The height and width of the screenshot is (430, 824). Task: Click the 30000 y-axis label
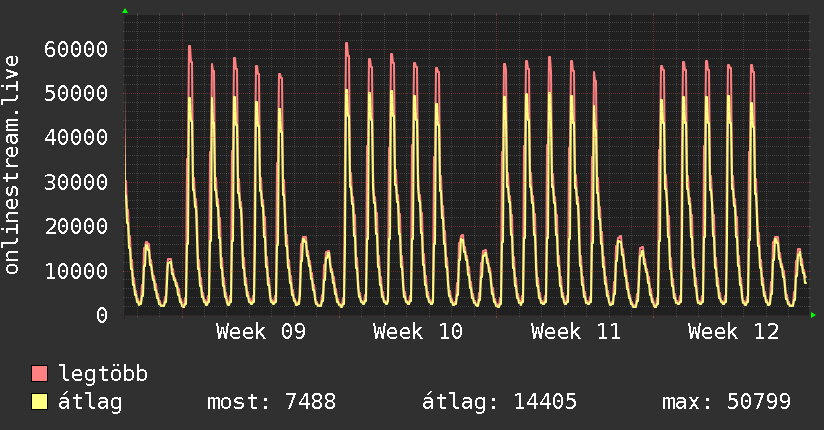coord(76,182)
